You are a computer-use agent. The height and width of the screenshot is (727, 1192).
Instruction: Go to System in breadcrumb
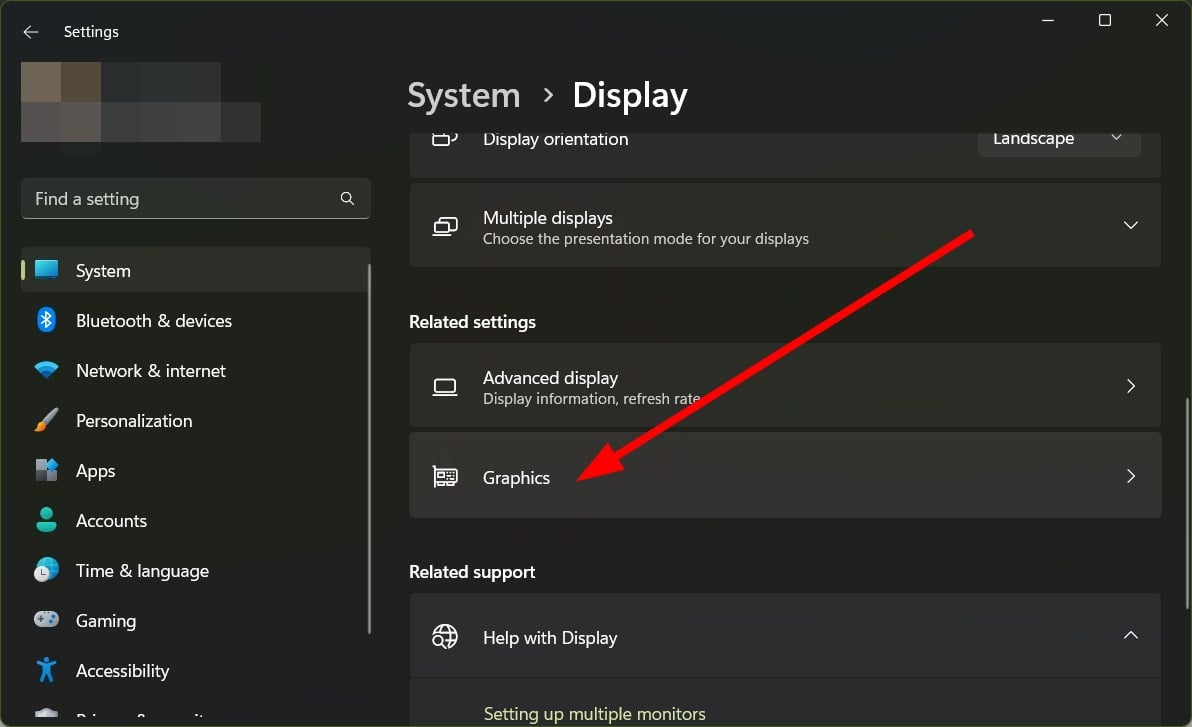[464, 96]
